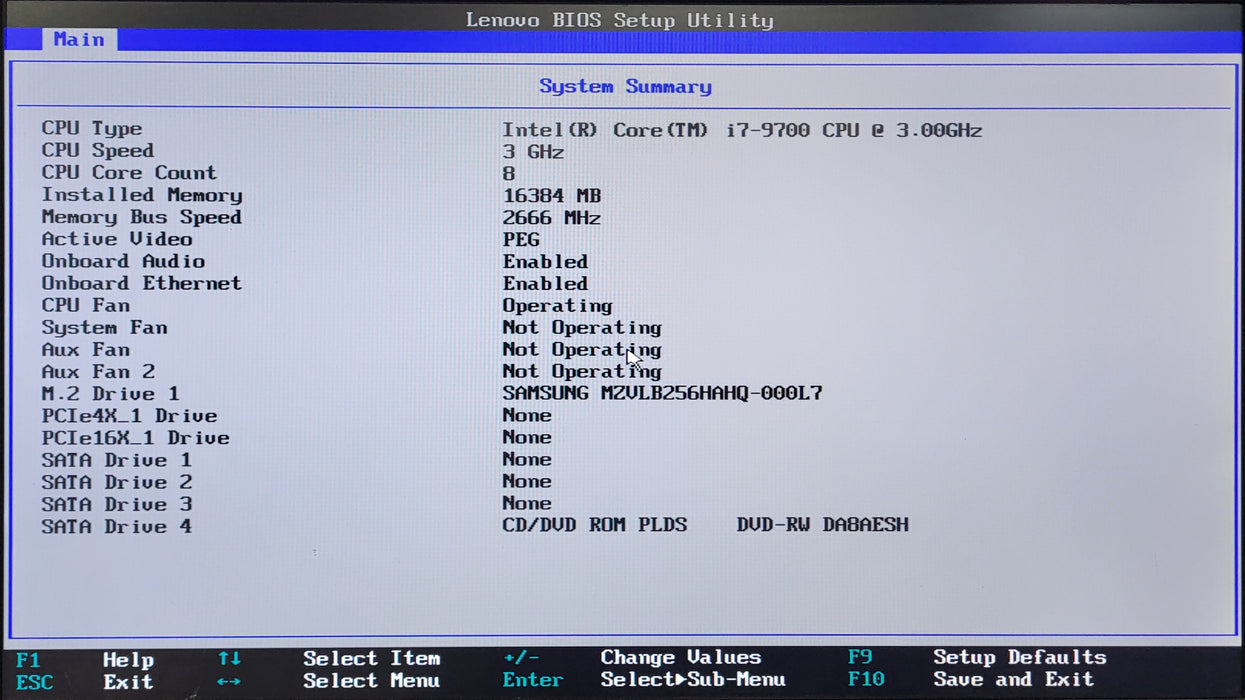
Task: Click None value for PCIe16X_1 Drive
Action: click(527, 437)
